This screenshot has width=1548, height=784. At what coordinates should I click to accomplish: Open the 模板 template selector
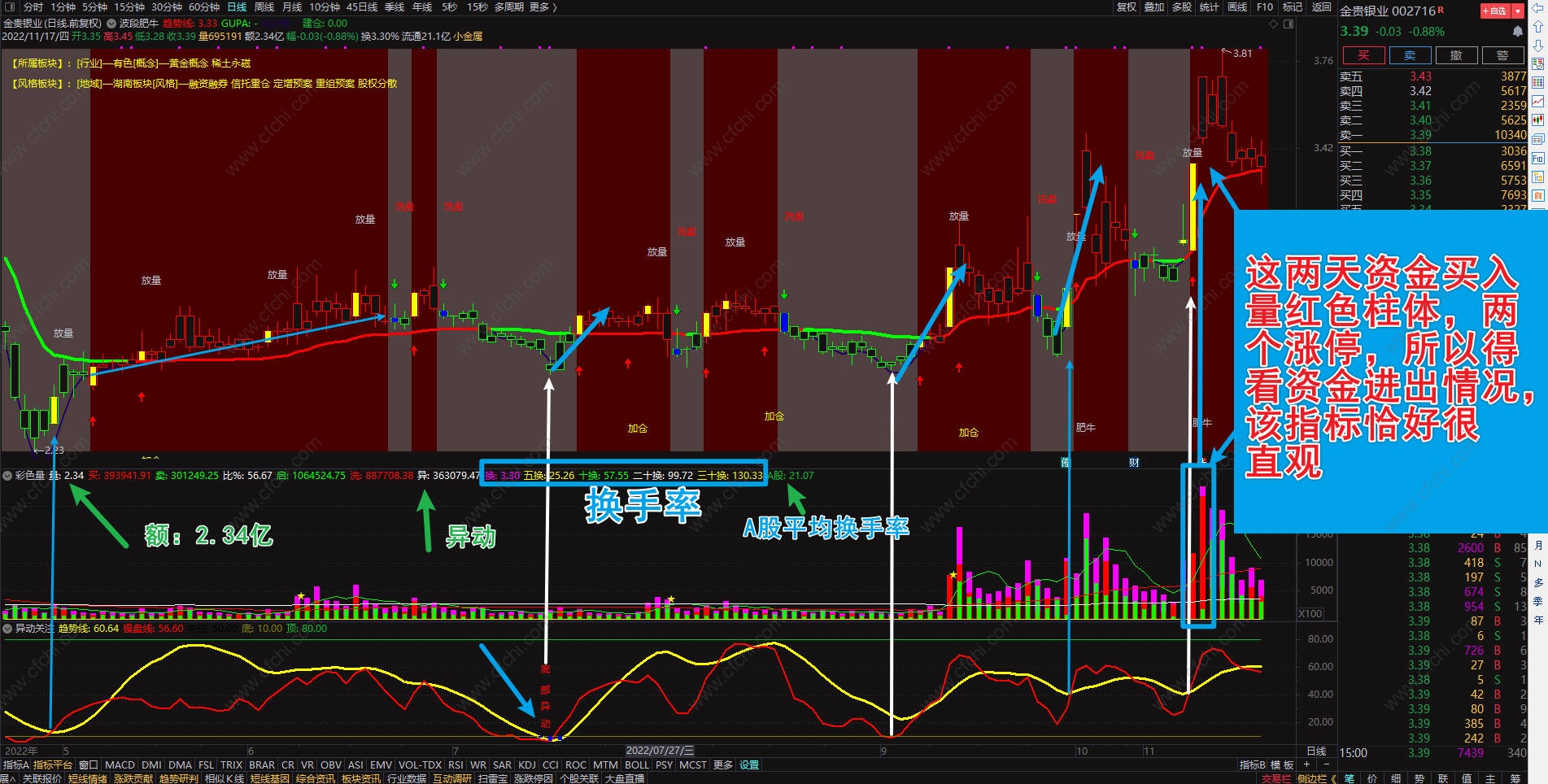point(1282,765)
